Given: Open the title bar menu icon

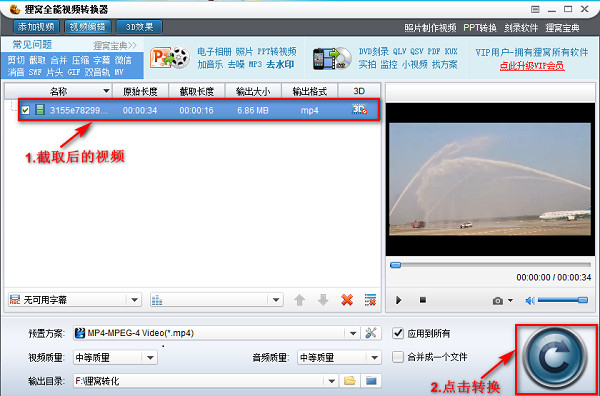Looking at the screenshot, I should click(535, 9).
